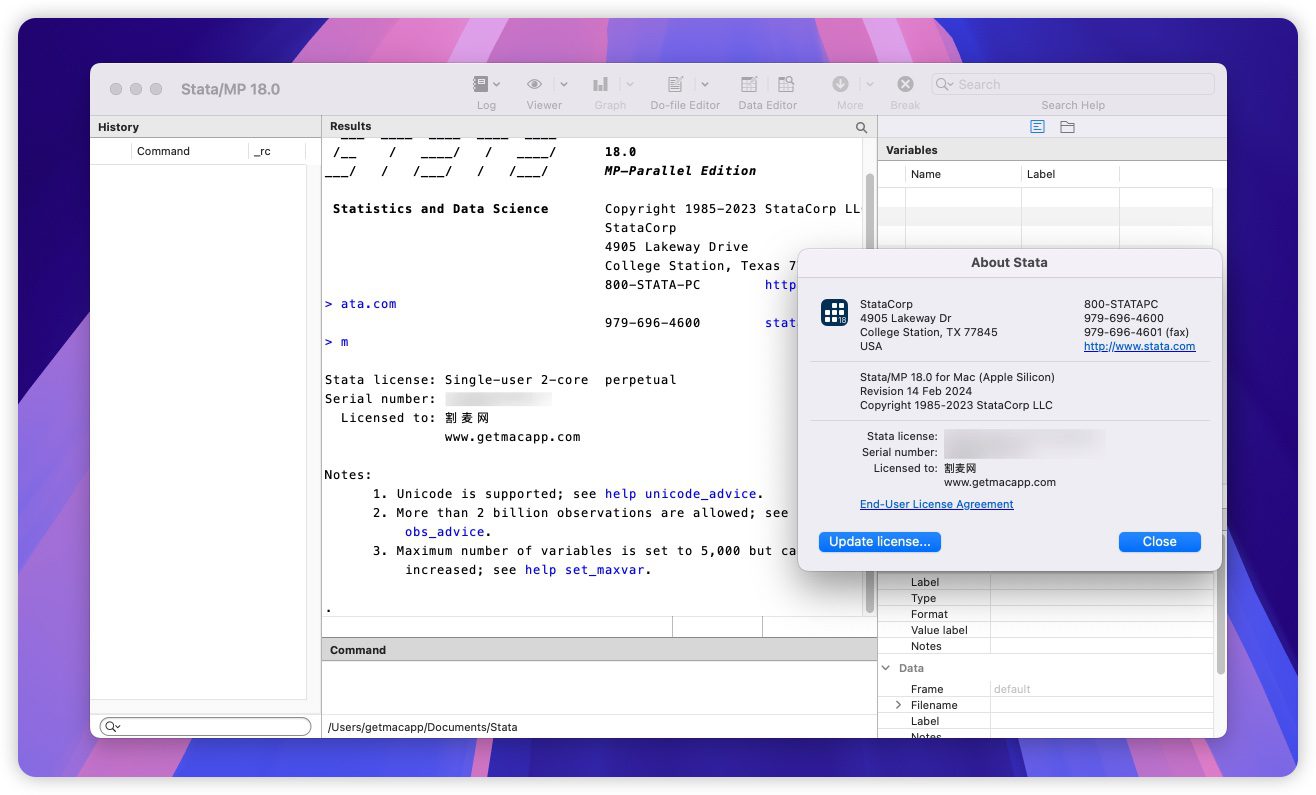
Task: Select the Format property row
Action: tap(1046, 614)
